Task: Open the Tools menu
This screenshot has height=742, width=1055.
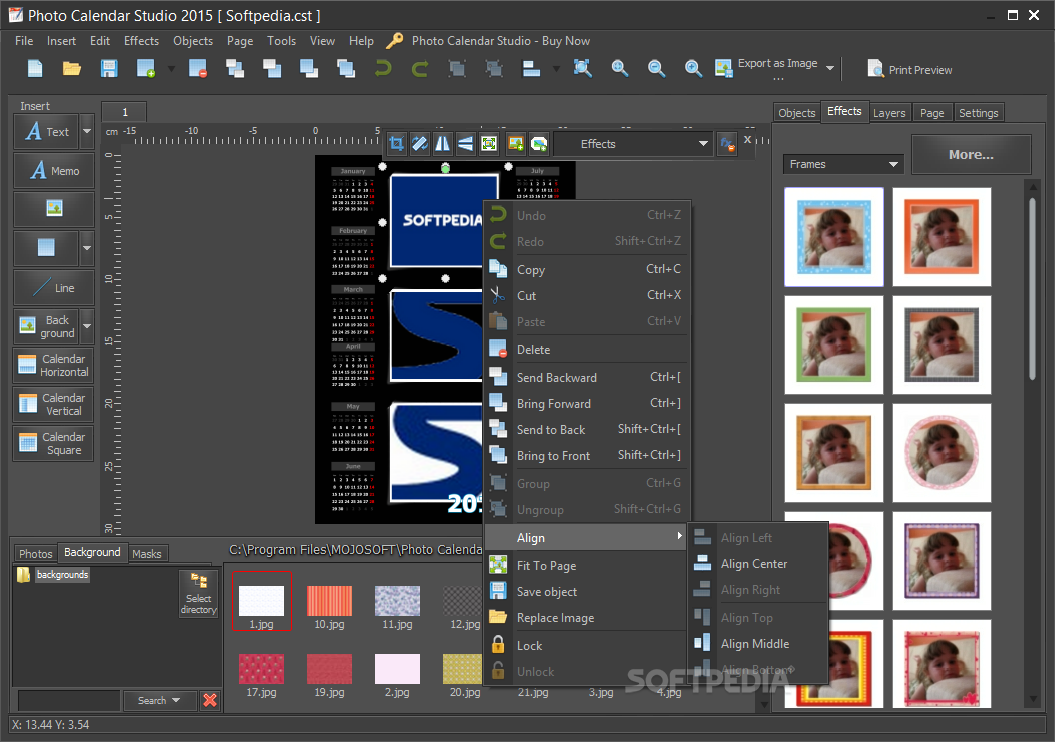Action: [x=281, y=41]
